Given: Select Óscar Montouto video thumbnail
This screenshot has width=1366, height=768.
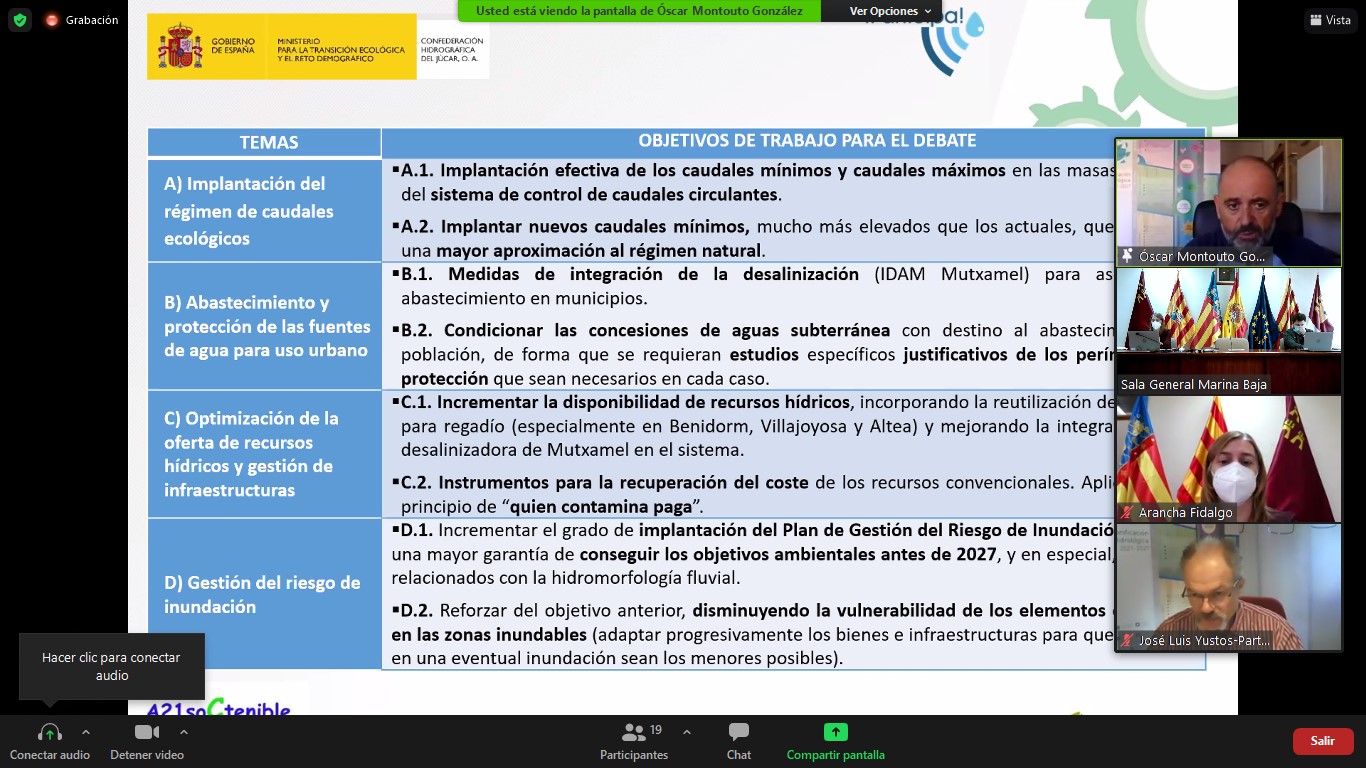Looking at the screenshot, I should pos(1228,203).
